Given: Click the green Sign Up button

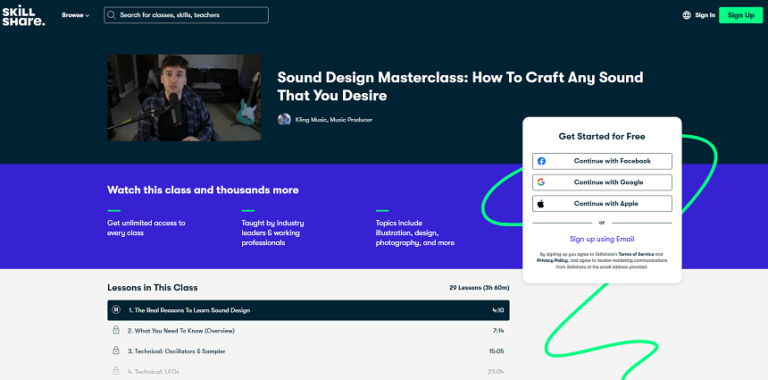Looking at the screenshot, I should pyautogui.click(x=741, y=15).
